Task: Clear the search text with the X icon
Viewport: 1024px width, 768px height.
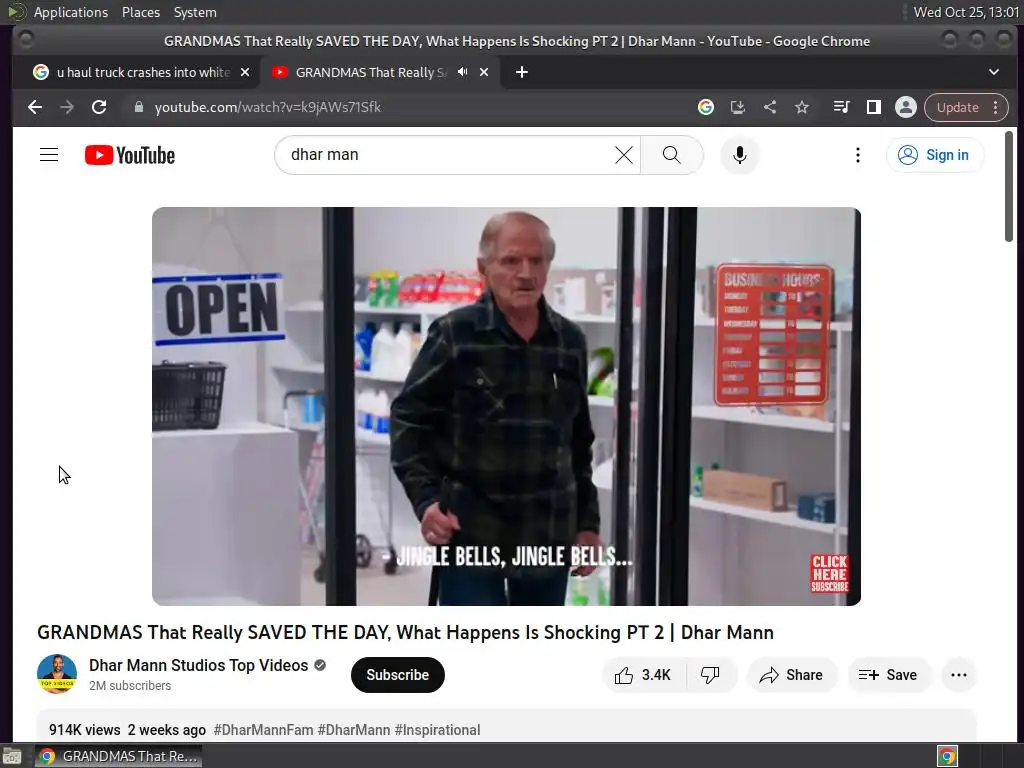Action: [x=624, y=155]
